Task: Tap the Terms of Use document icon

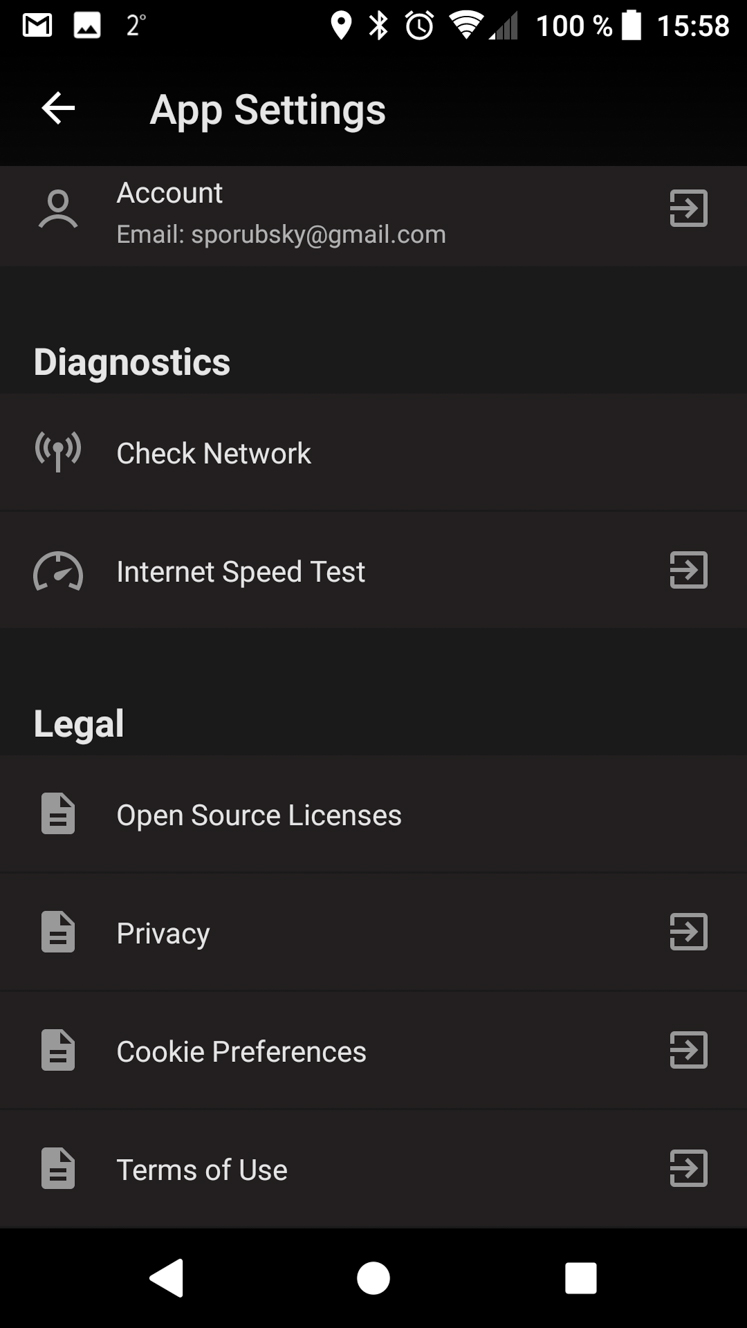Action: (58, 1168)
